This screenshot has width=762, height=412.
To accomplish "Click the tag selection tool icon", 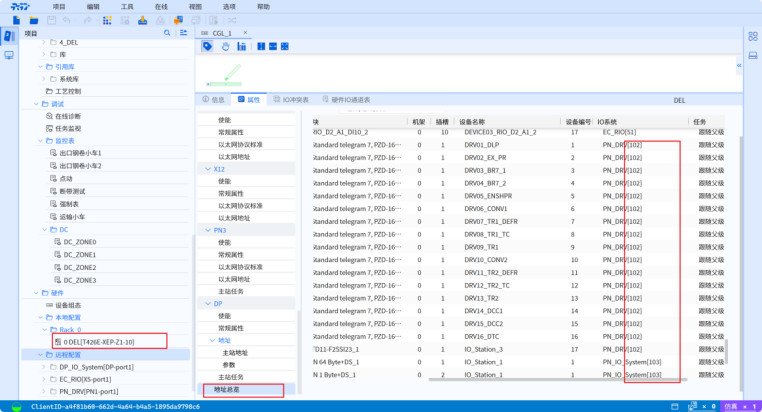I will coord(208,46).
